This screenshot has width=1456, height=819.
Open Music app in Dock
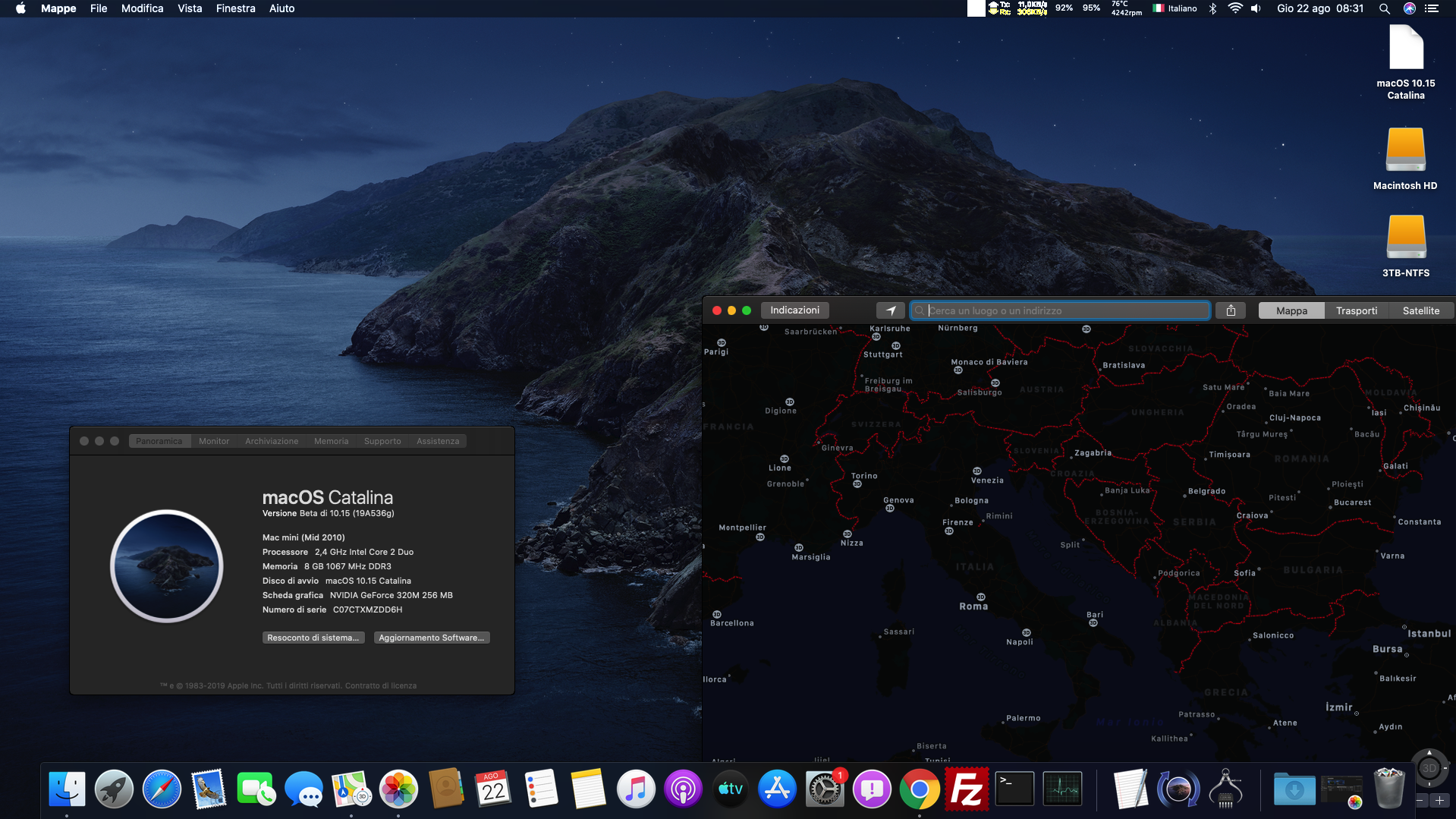635,789
